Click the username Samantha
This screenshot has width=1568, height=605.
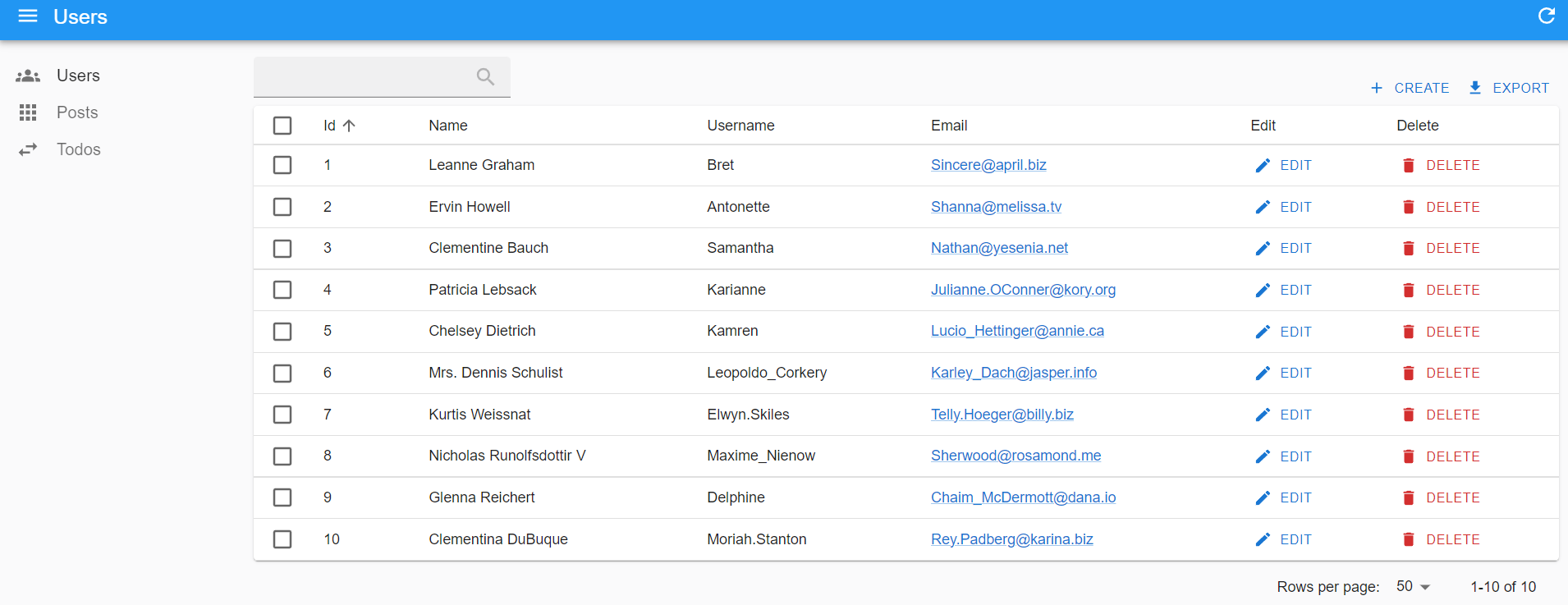740,248
